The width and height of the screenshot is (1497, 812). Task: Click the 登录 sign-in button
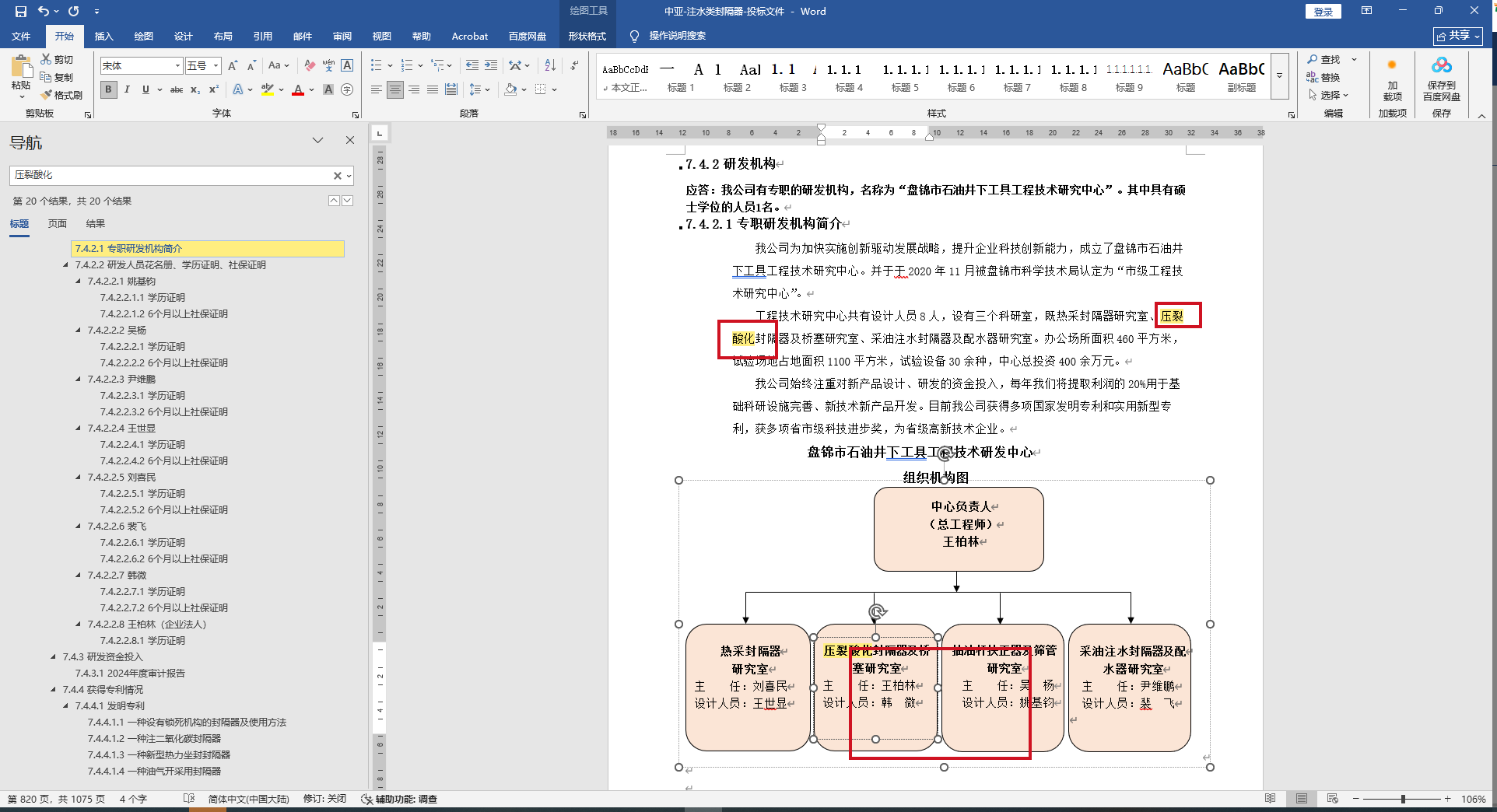[x=1323, y=12]
